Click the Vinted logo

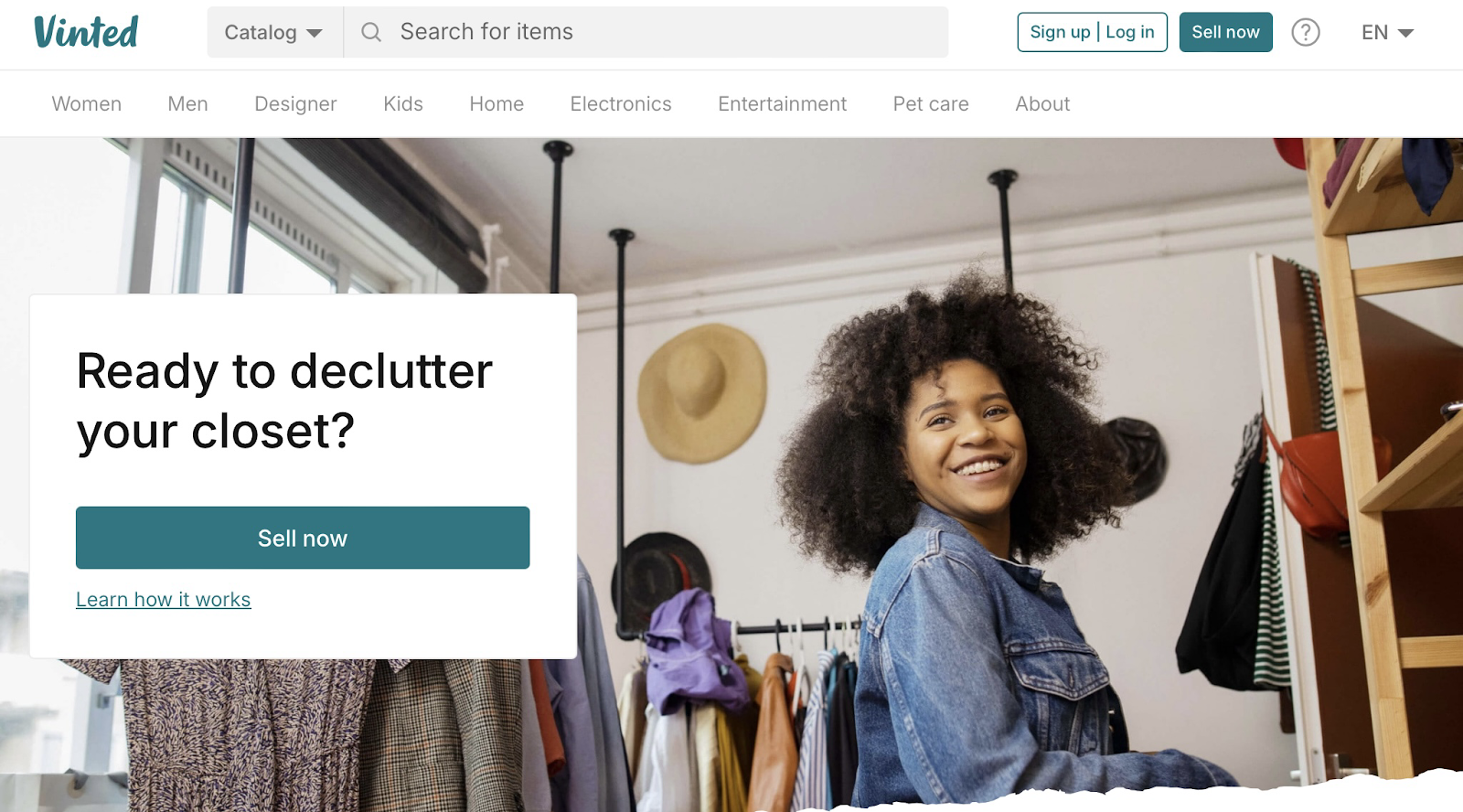pyautogui.click(x=86, y=32)
